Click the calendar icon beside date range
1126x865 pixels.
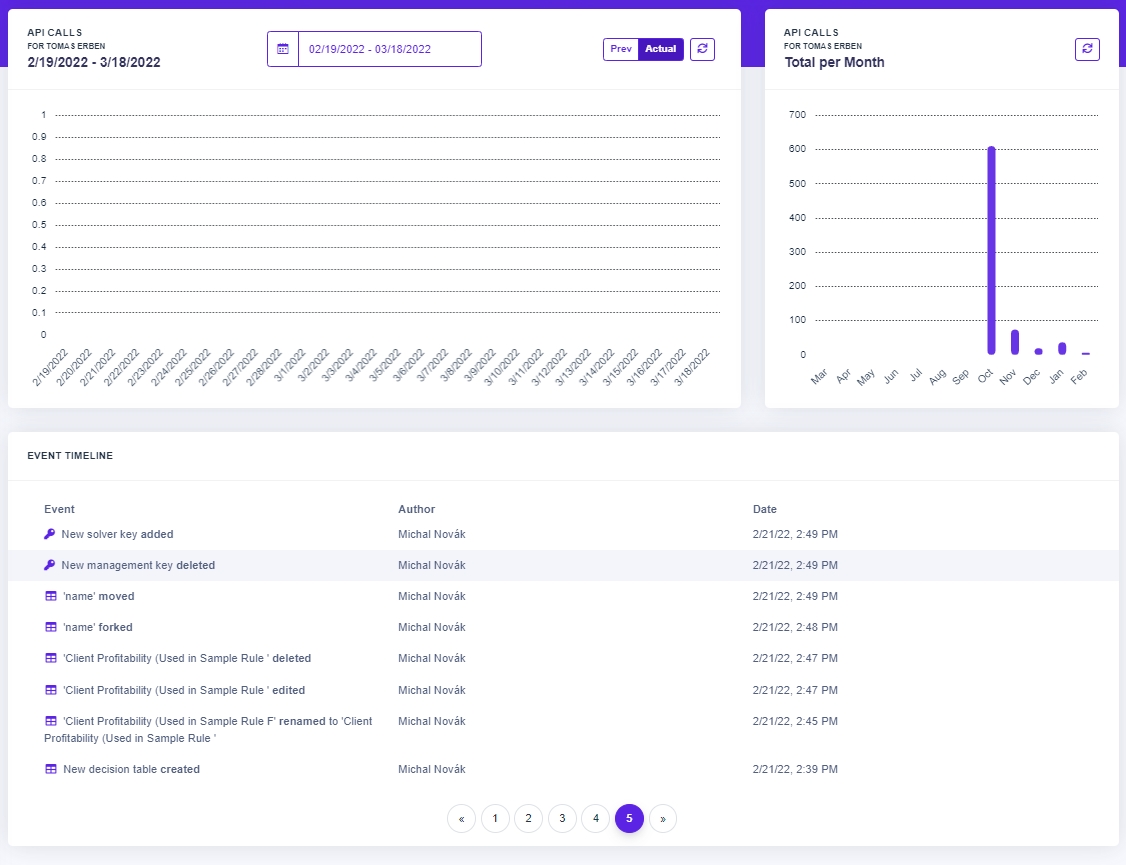pyautogui.click(x=283, y=49)
